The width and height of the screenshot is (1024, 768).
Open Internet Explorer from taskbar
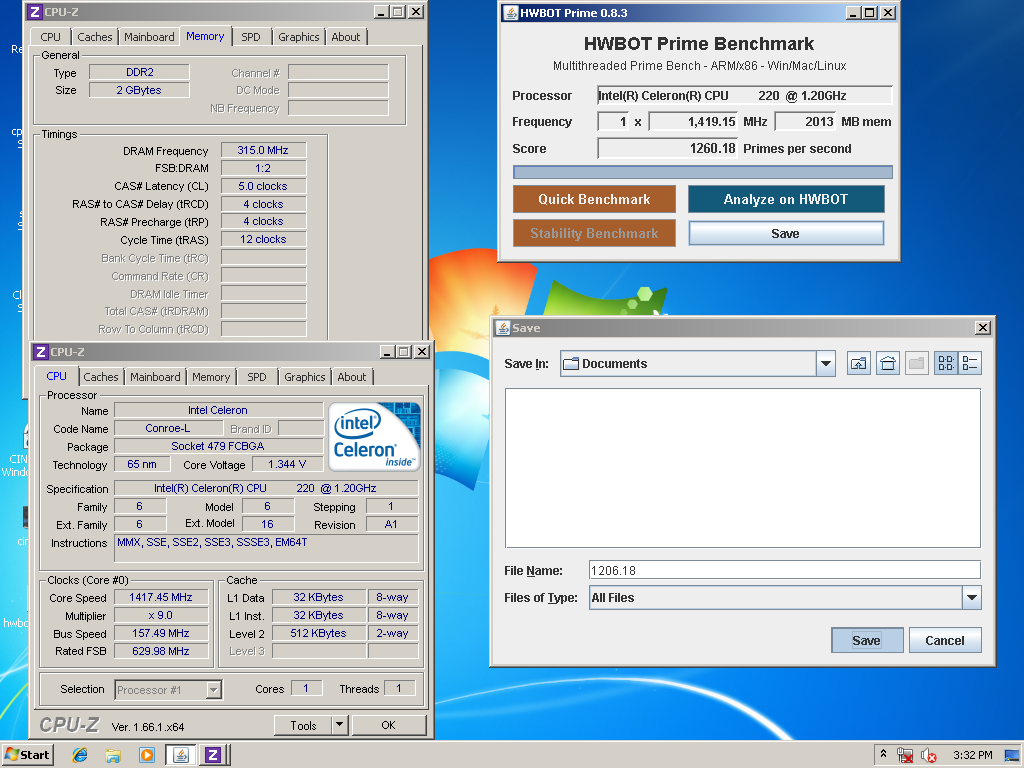pyautogui.click(x=80, y=755)
